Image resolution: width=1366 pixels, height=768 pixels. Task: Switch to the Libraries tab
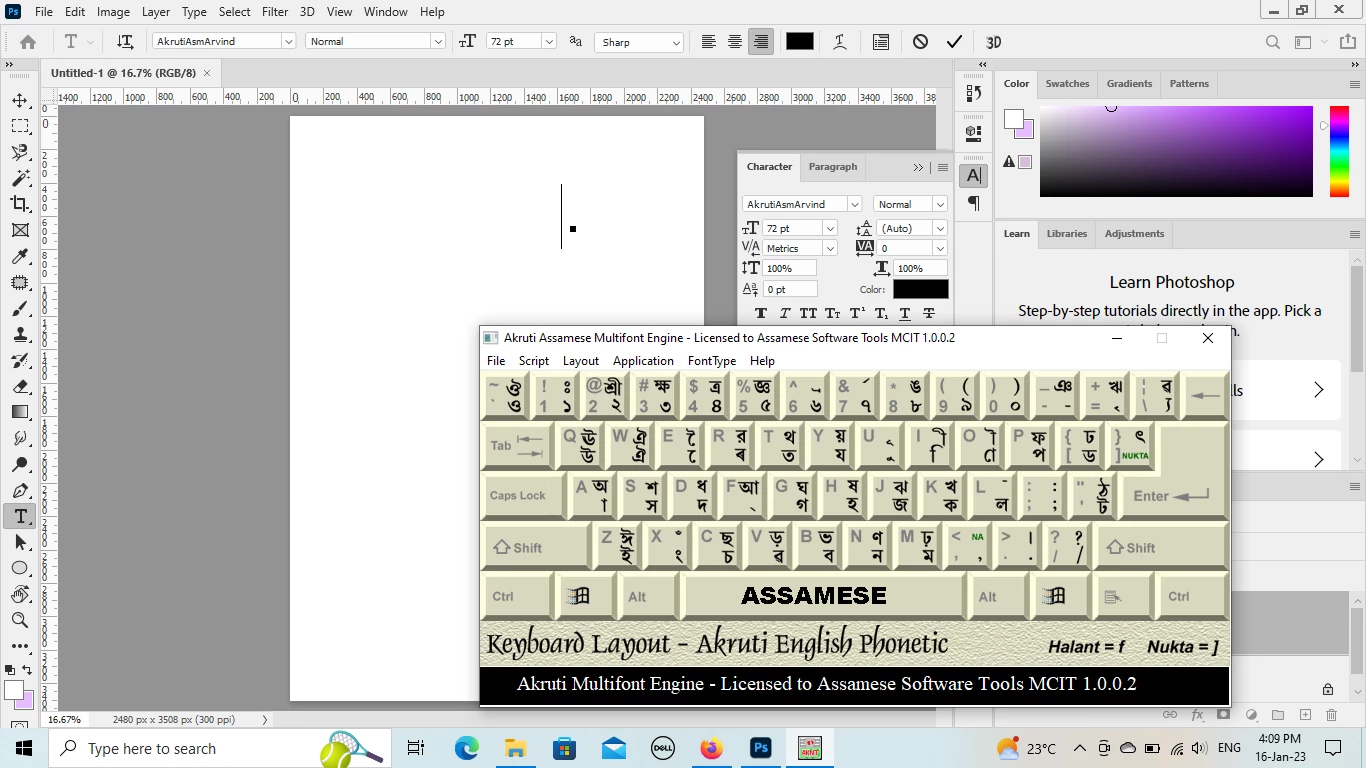point(1067,234)
